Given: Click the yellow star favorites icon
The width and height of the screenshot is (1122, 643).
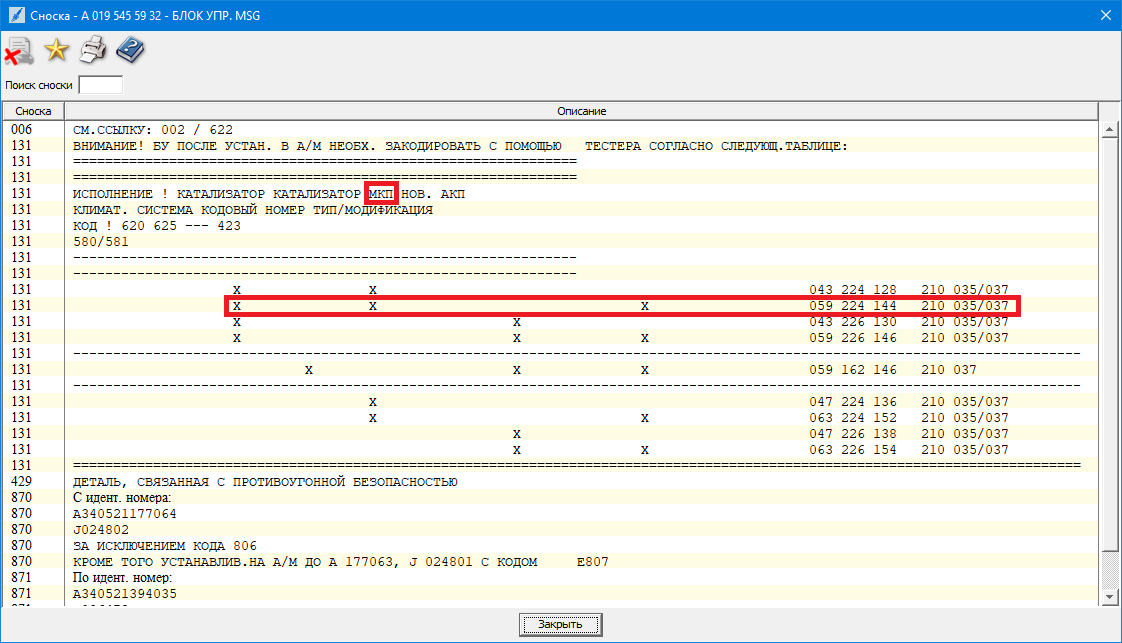Looking at the screenshot, I should point(56,49).
